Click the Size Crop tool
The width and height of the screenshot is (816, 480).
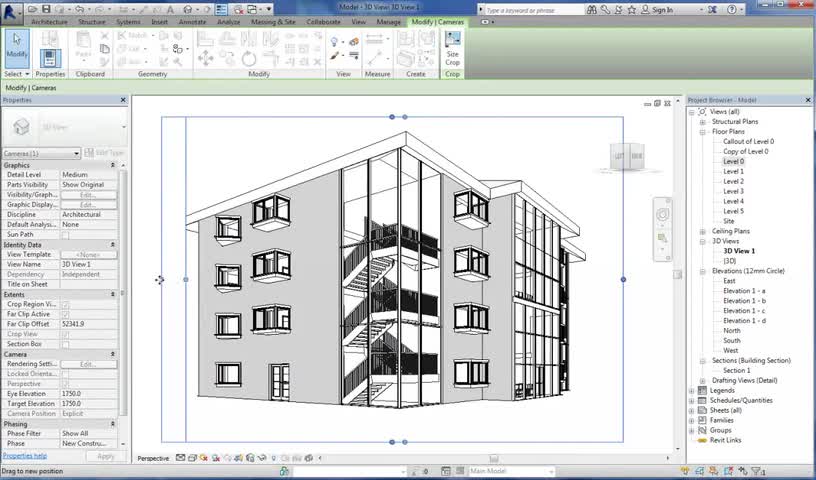point(452,48)
